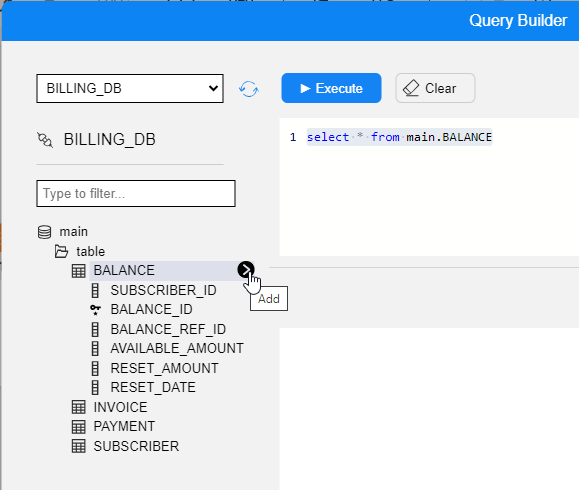Focus the Type to filter field
The width and height of the screenshot is (579, 490).
click(136, 193)
